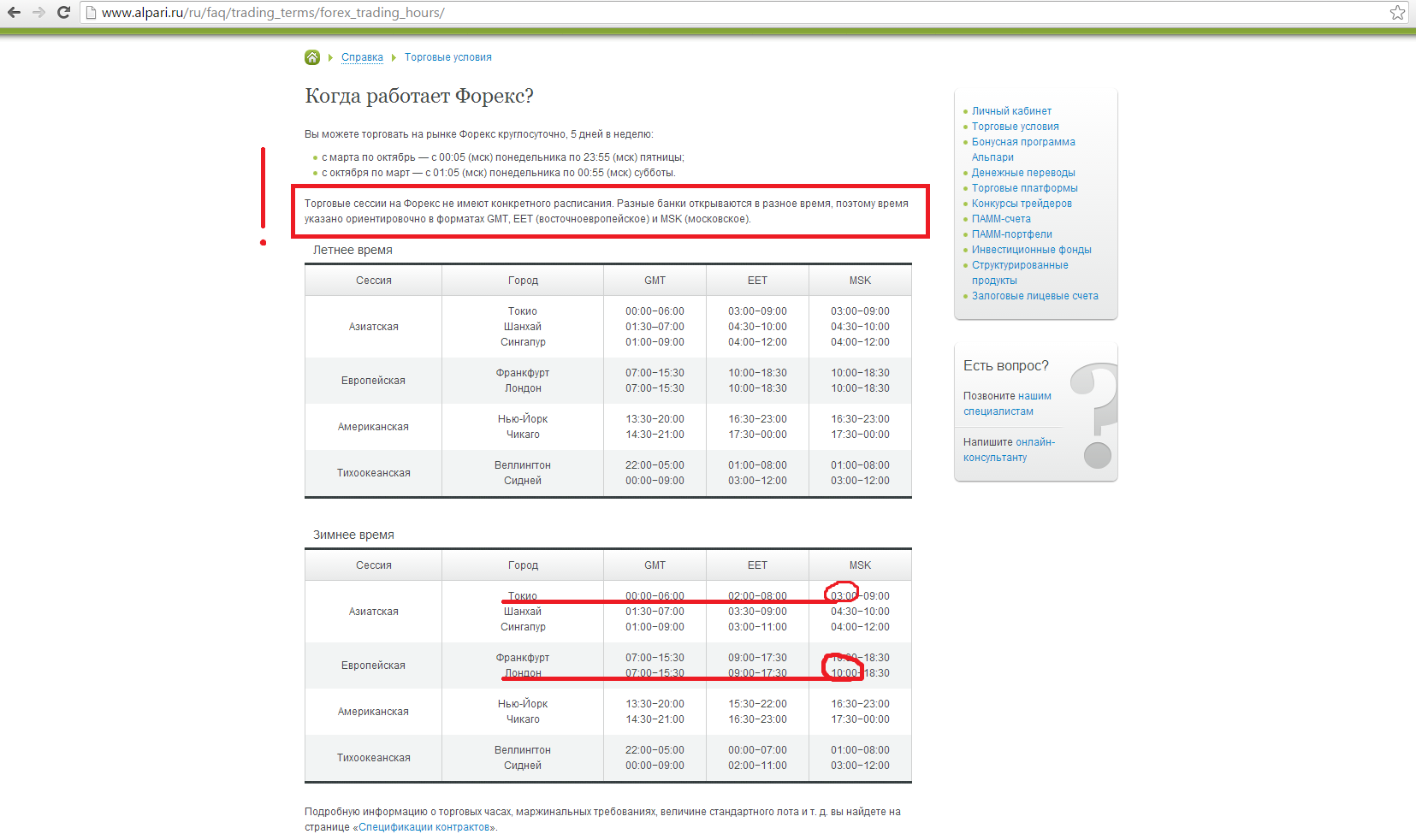Viewport: 1416px width, 840px height.
Task: Click the MSK header in winter table
Action: (860, 565)
